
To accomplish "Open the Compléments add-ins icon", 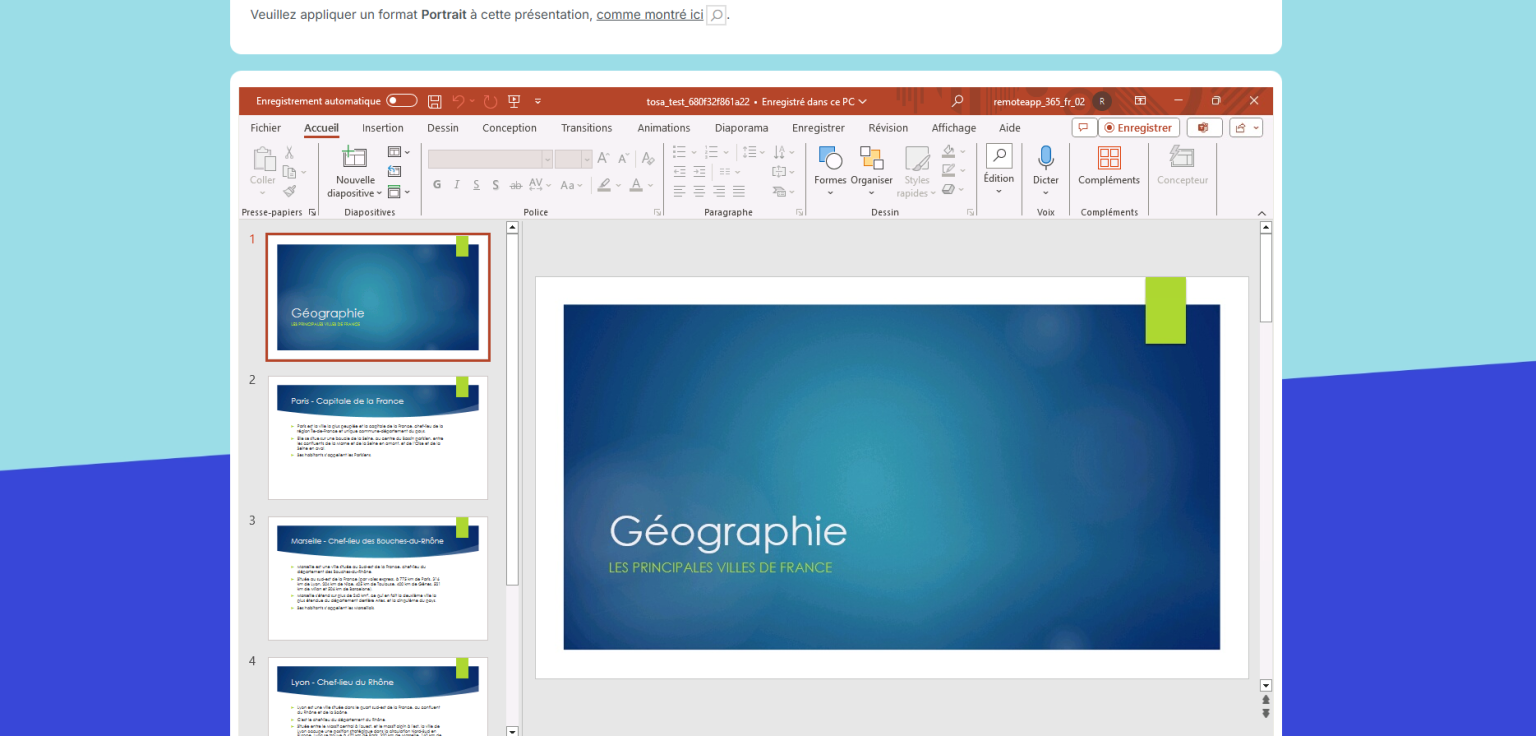I will [1108, 158].
